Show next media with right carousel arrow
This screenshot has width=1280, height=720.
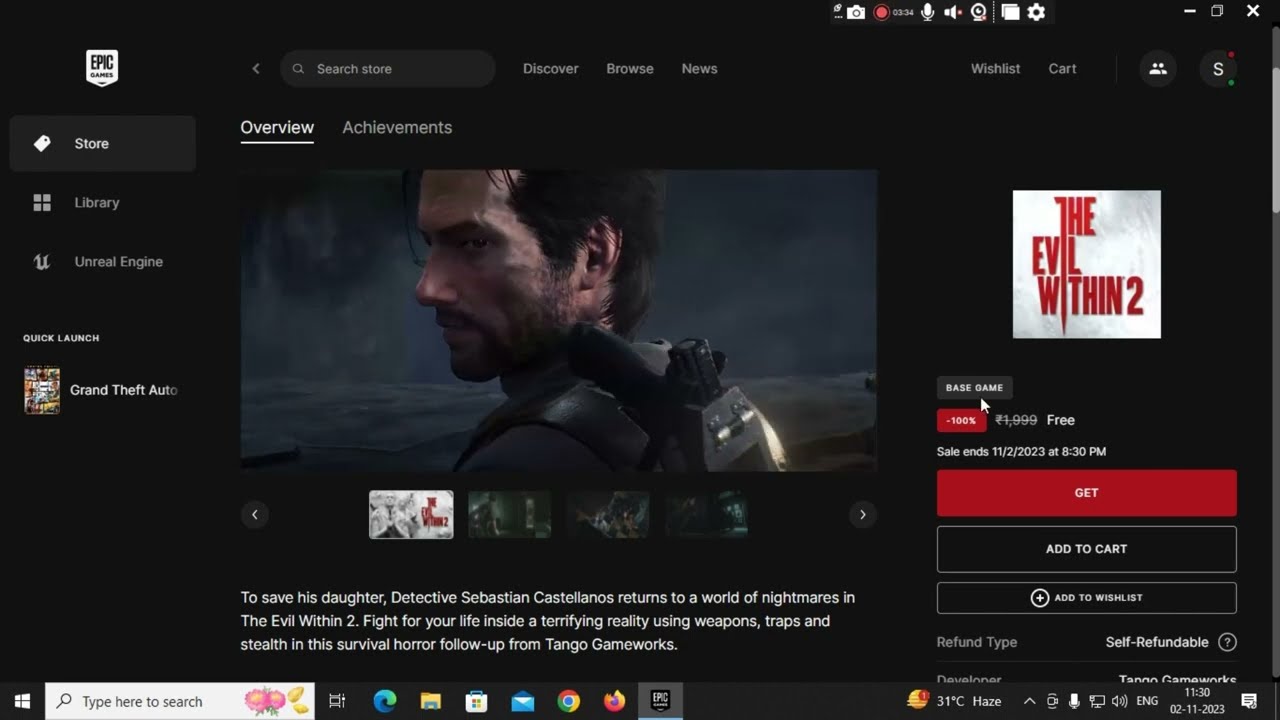863,514
